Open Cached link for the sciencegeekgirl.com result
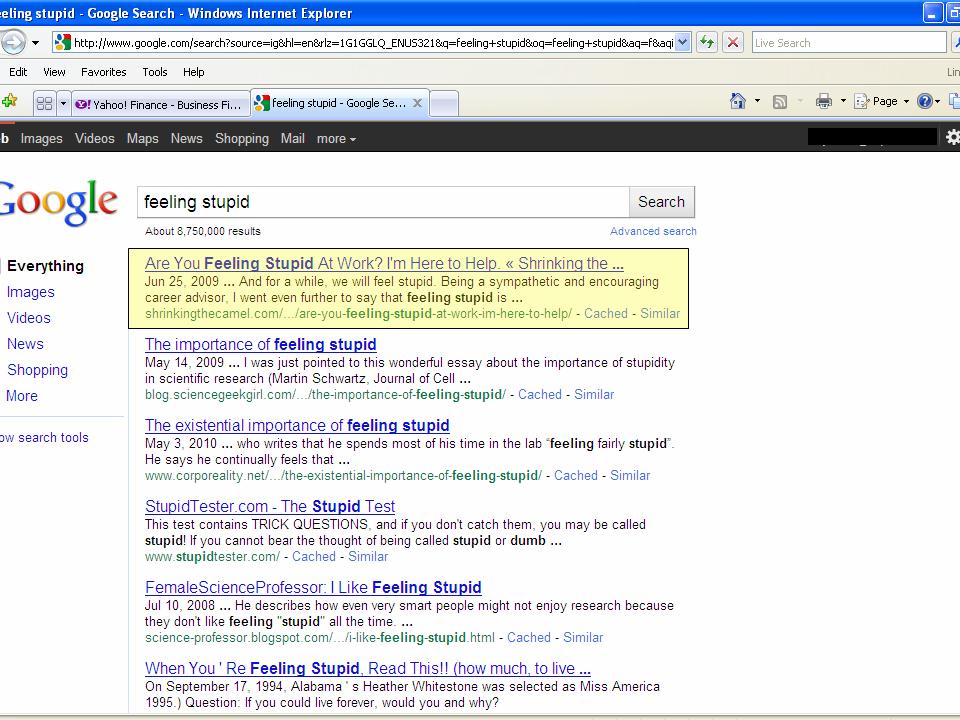Screen dimensions: 960x720 [x=540, y=394]
